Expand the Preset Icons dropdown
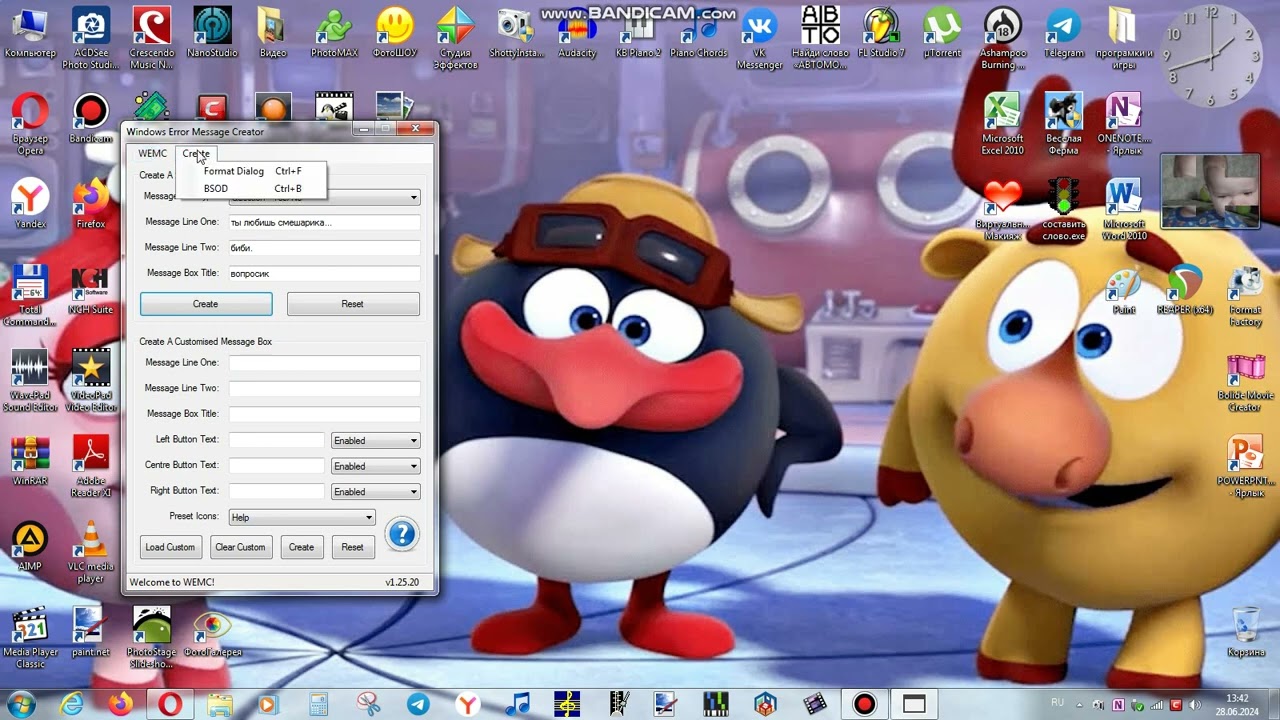 pyautogui.click(x=301, y=517)
